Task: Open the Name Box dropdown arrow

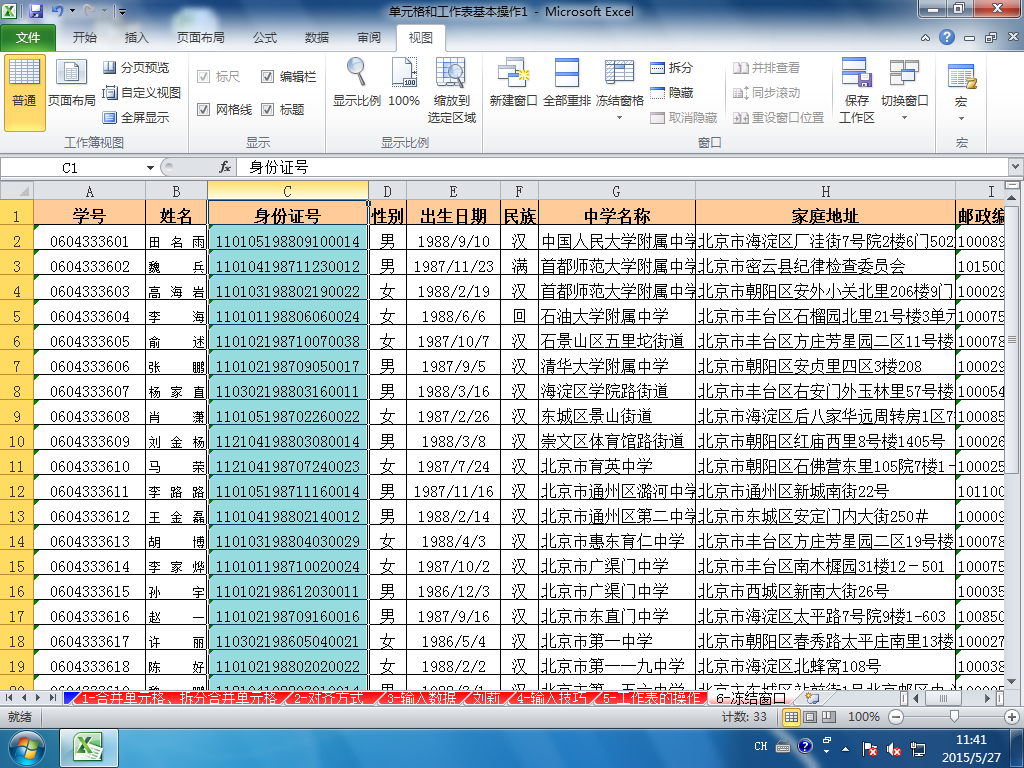Action: pyautogui.click(x=150, y=168)
